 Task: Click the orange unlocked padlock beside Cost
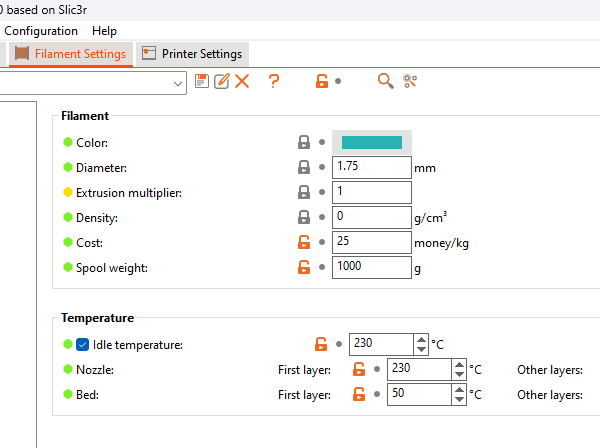click(x=304, y=242)
